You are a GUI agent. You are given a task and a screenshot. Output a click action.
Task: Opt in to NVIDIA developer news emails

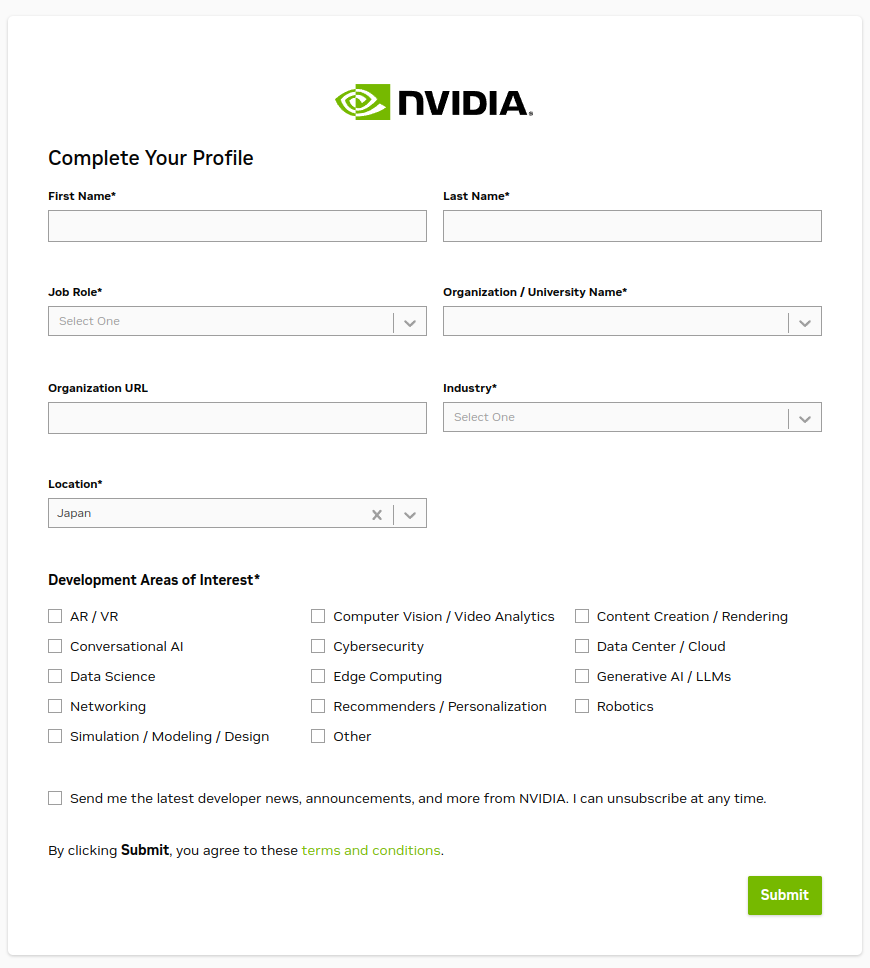click(55, 798)
